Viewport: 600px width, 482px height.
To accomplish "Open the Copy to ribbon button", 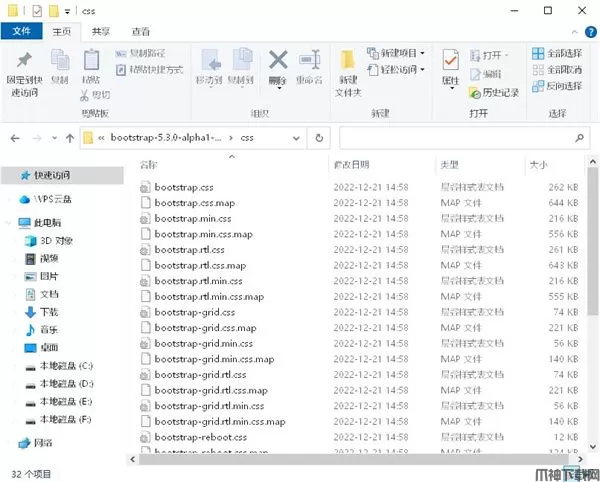I will pos(241,67).
